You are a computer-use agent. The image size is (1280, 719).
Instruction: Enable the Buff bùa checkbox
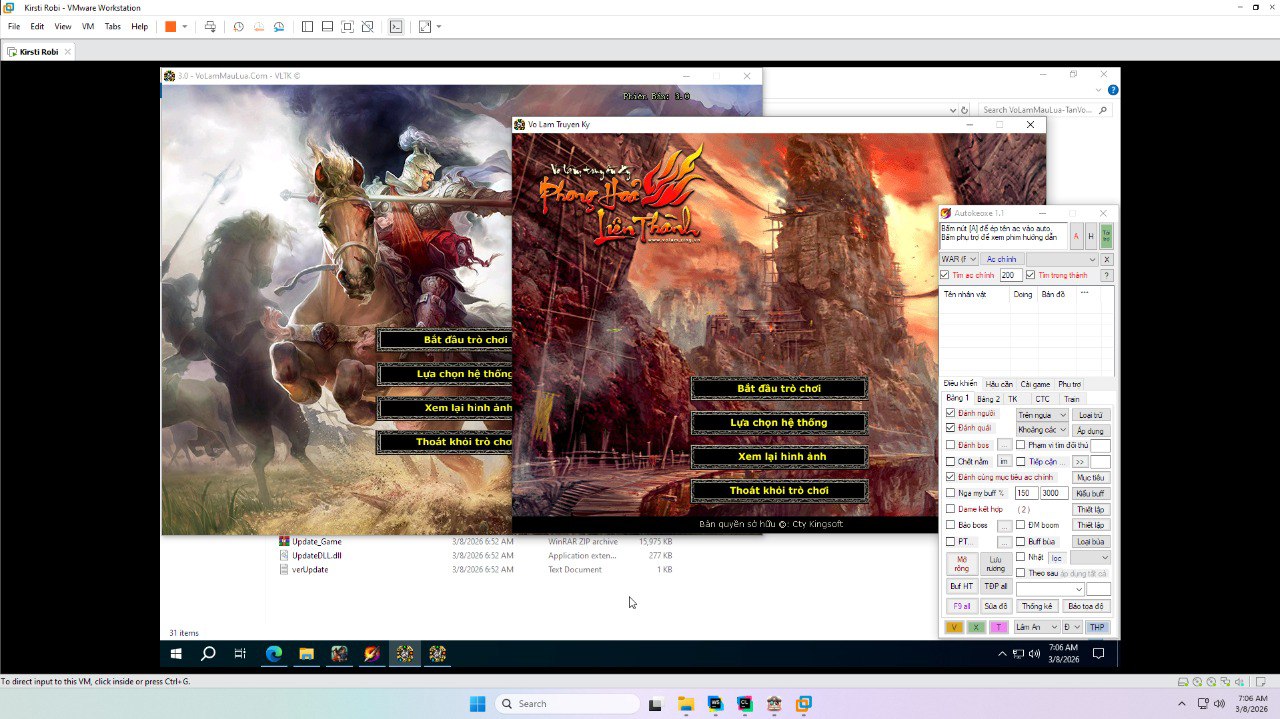point(1021,541)
